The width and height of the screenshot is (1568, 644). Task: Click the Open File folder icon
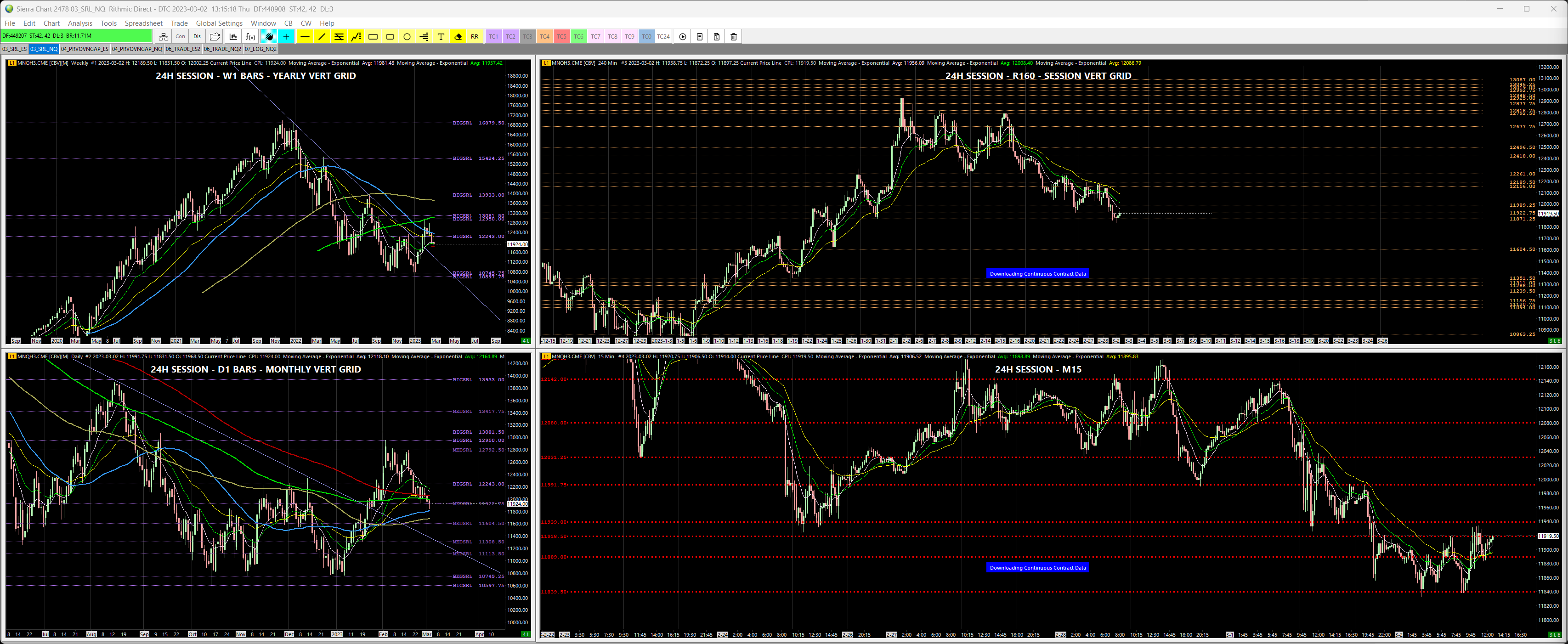pyautogui.click(x=214, y=37)
